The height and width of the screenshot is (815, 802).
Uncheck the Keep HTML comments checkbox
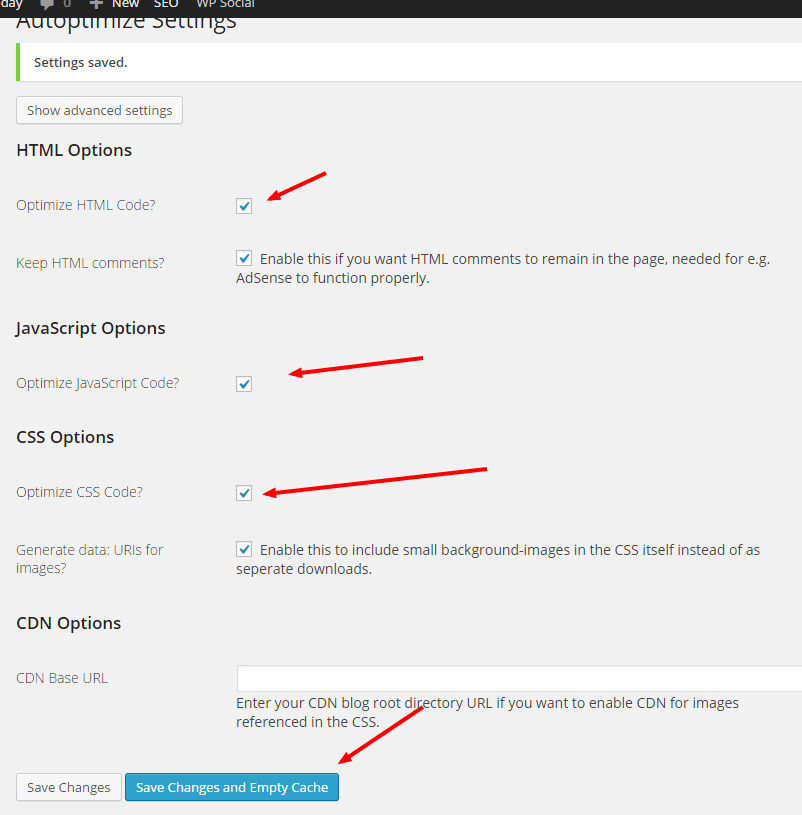pos(244,258)
